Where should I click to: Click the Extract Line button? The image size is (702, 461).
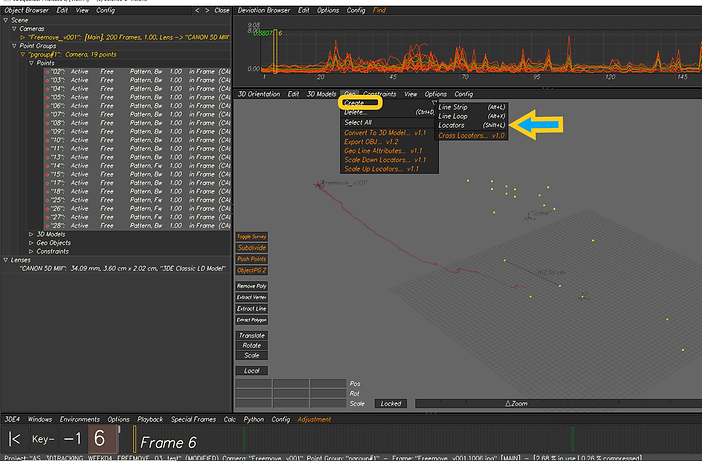[252, 308]
